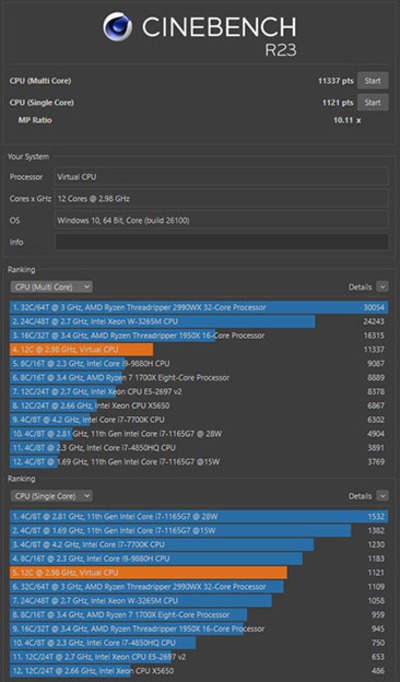Select Ryzen 7 1700X row scoring 8889

click(199, 378)
